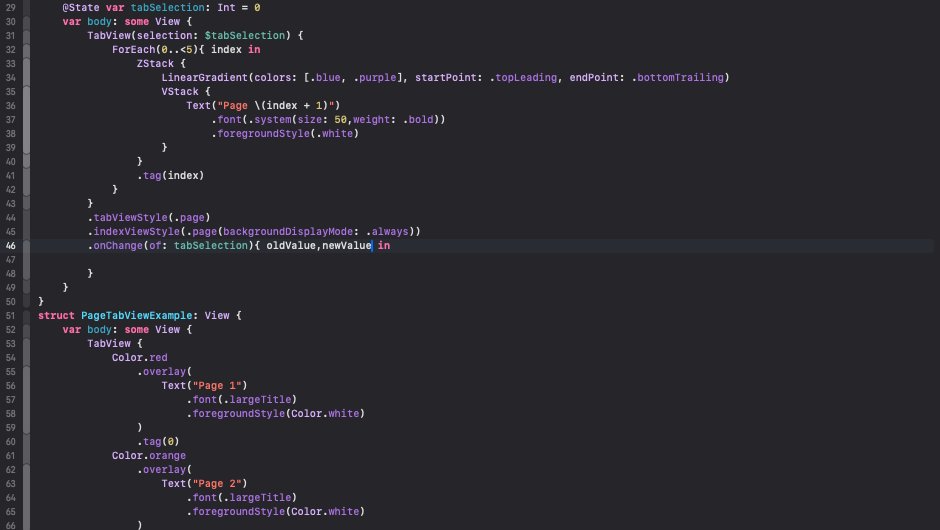940x530 pixels.
Task: Click the .always value on line 45
Action: pos(387,231)
